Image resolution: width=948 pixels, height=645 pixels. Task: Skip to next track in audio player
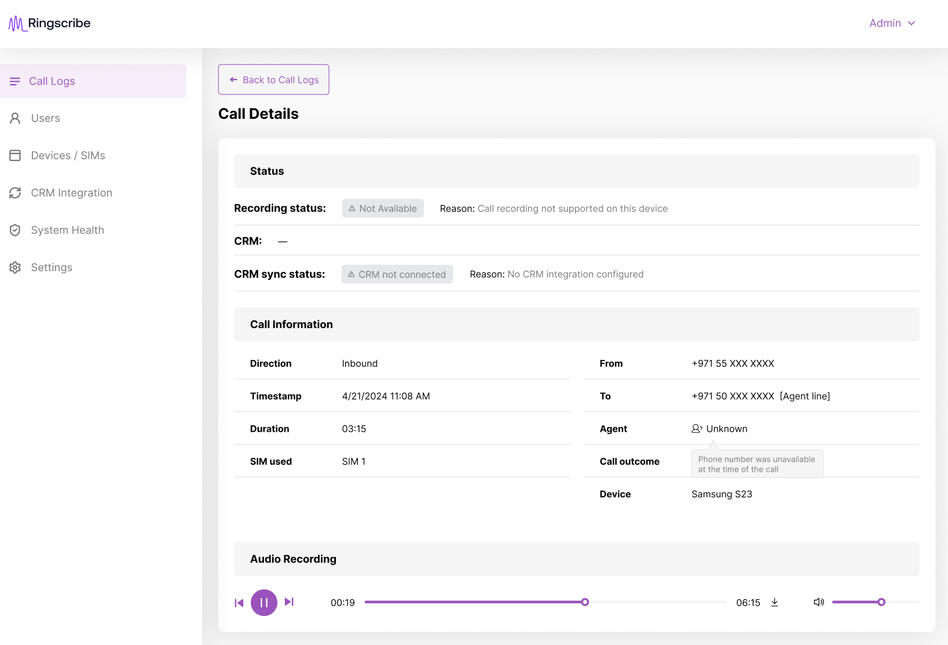289,602
